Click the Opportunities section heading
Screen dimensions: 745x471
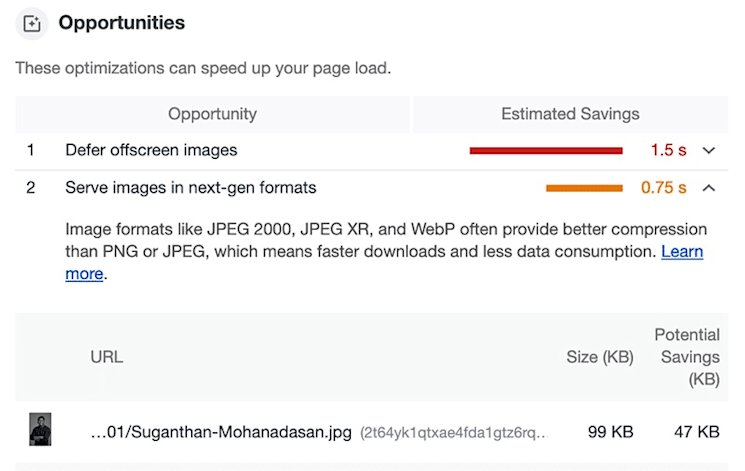tap(122, 23)
